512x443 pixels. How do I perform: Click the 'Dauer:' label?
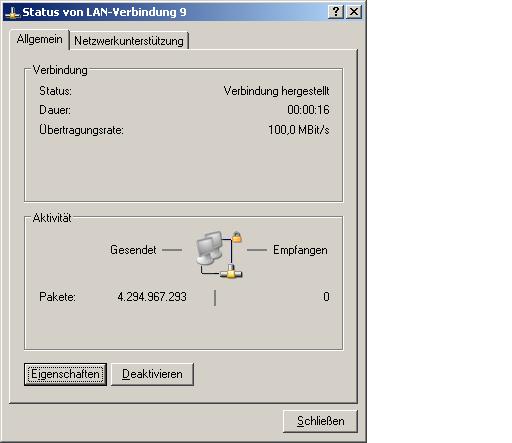tap(55, 110)
